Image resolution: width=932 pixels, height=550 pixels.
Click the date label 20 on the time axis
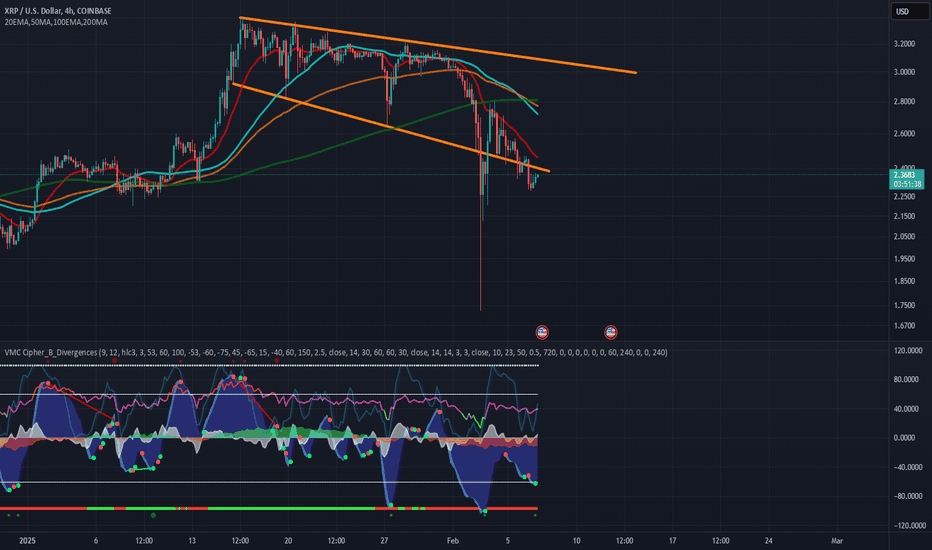point(288,541)
